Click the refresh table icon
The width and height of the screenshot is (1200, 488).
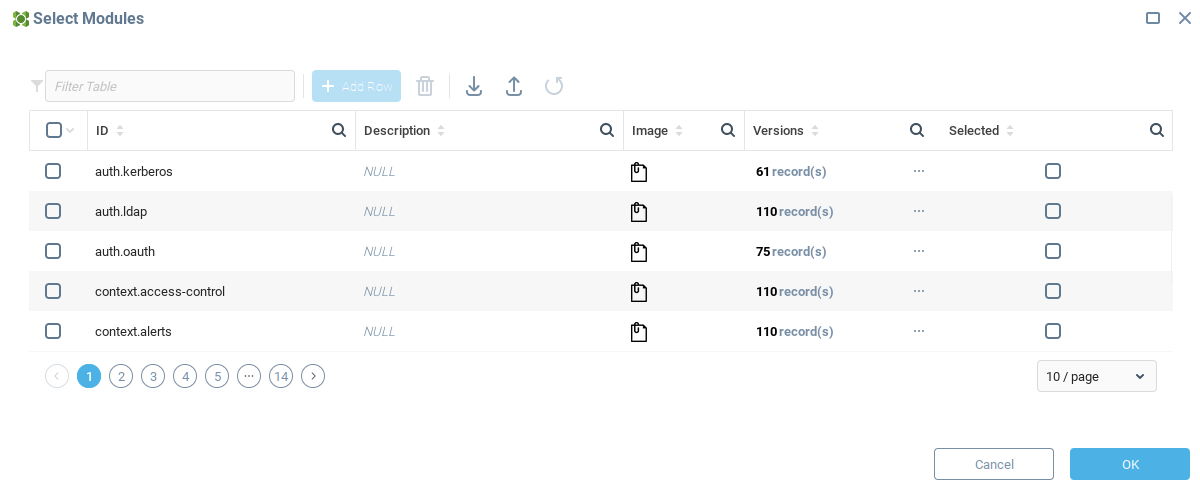pyautogui.click(x=554, y=86)
